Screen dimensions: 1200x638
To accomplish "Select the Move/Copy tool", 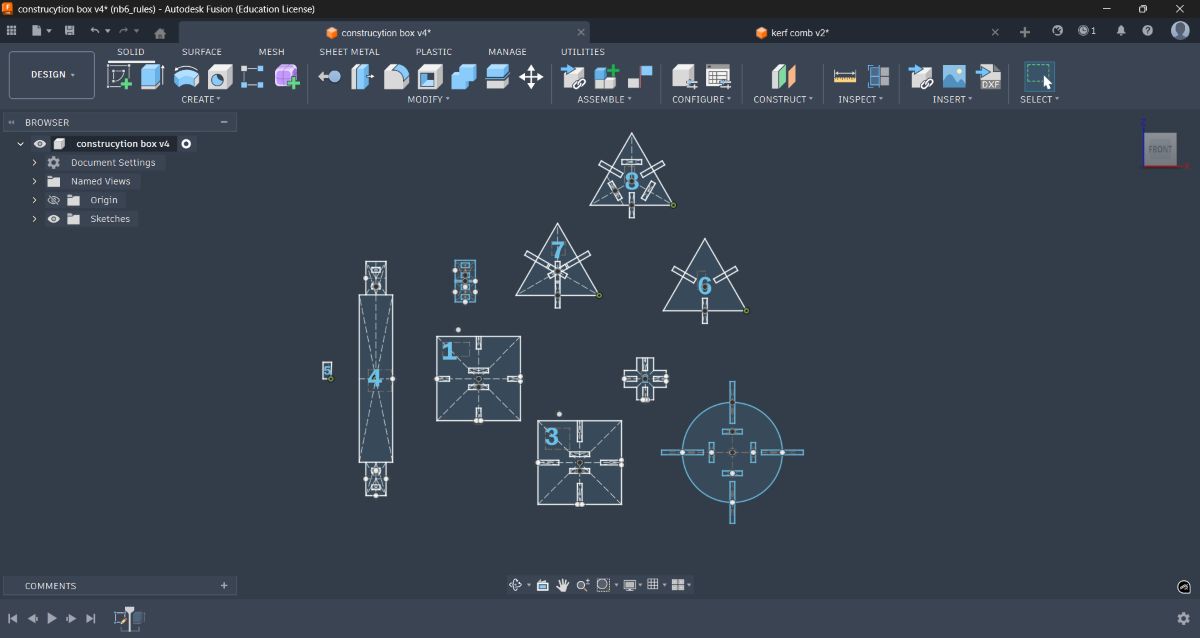I will (x=531, y=76).
